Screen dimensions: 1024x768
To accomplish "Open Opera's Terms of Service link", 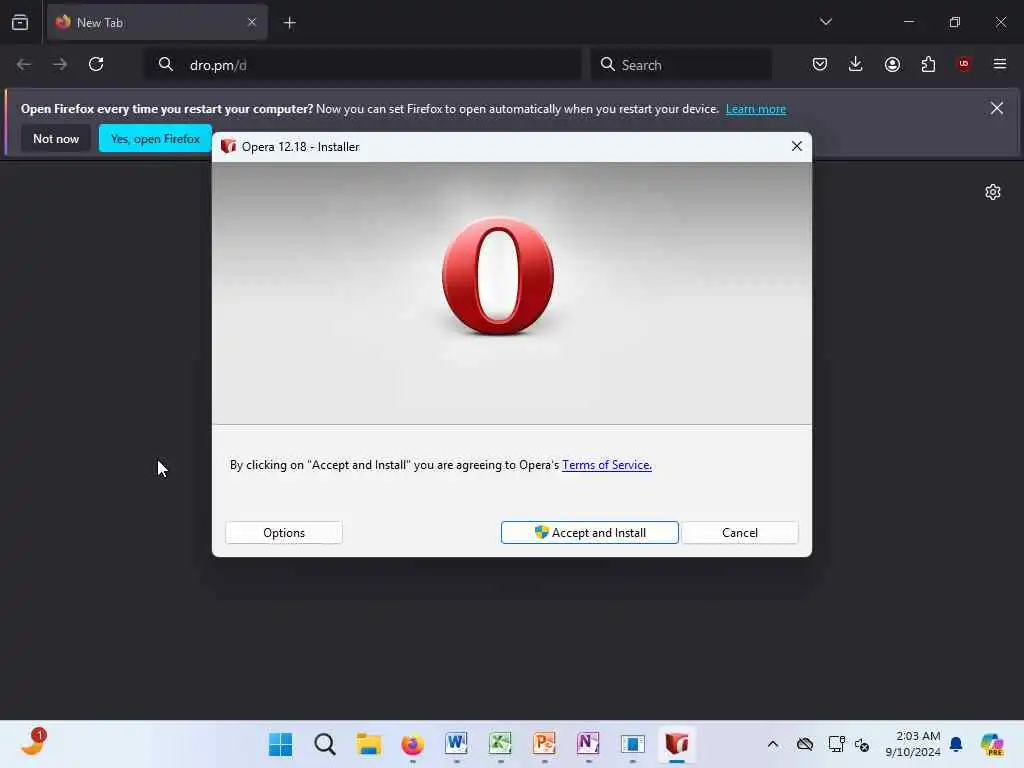I will (x=607, y=465).
